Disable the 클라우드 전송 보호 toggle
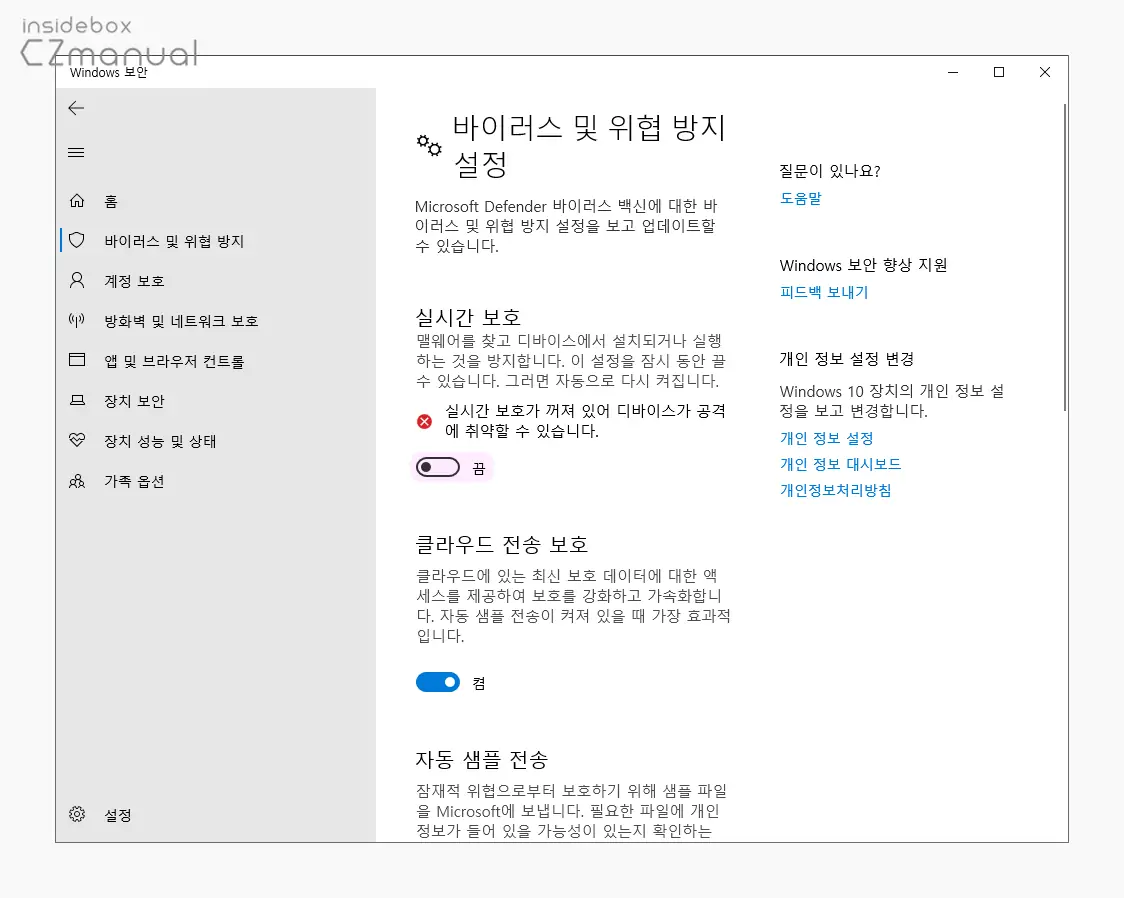 (x=437, y=682)
